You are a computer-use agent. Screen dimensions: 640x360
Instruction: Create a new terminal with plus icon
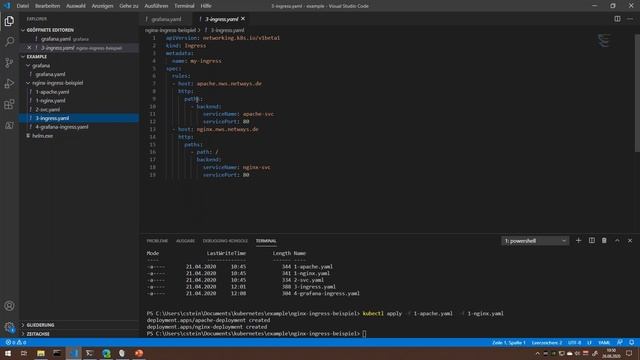point(578,241)
